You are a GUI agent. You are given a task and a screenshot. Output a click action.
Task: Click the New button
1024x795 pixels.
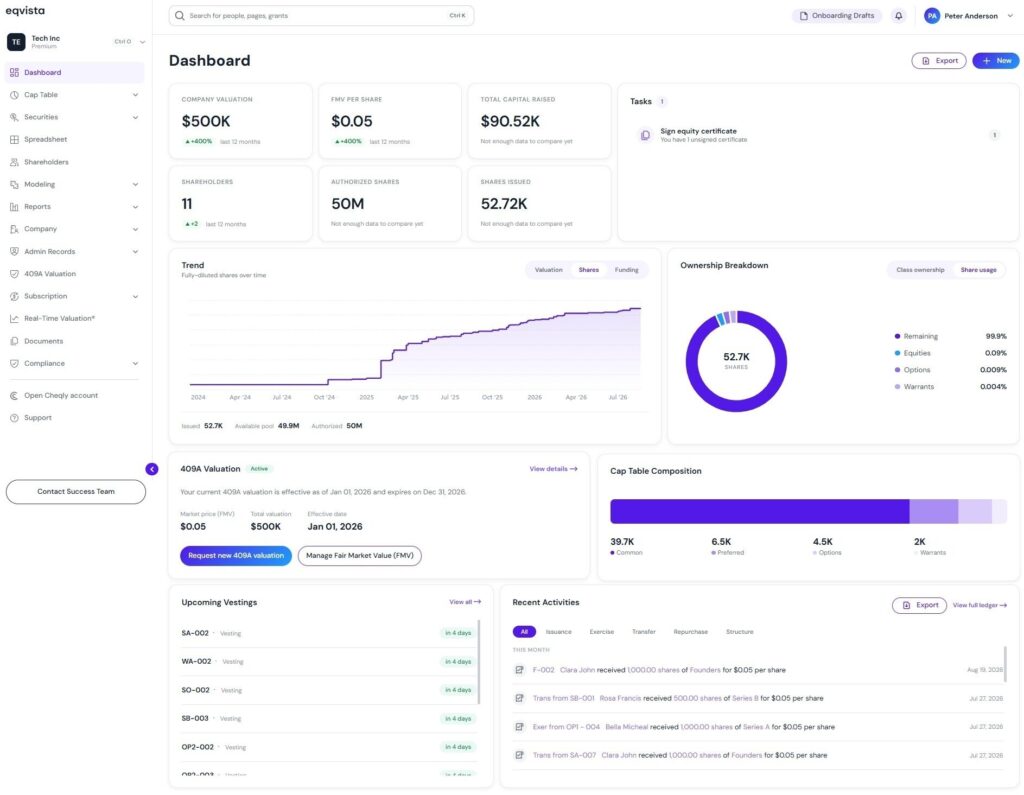pos(995,61)
